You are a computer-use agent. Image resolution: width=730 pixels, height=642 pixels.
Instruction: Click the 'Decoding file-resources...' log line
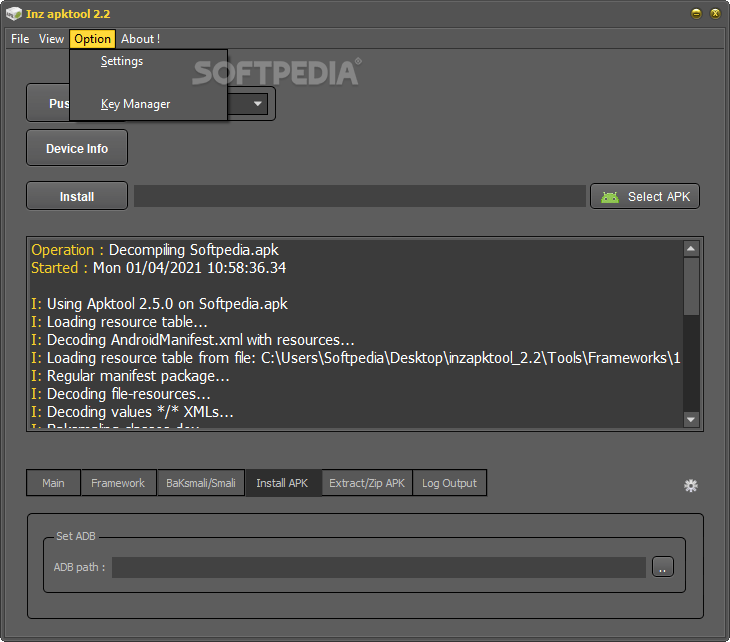[121, 394]
